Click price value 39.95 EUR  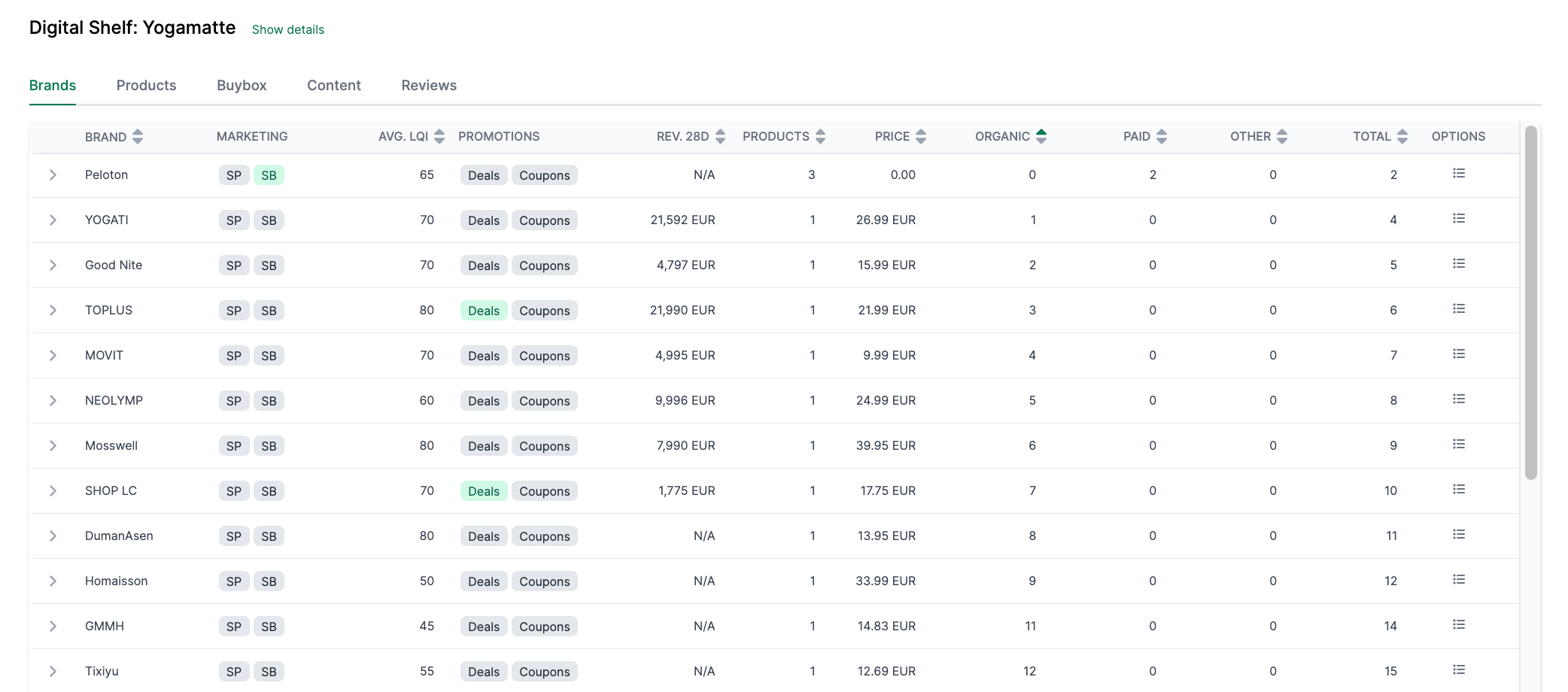click(x=886, y=445)
